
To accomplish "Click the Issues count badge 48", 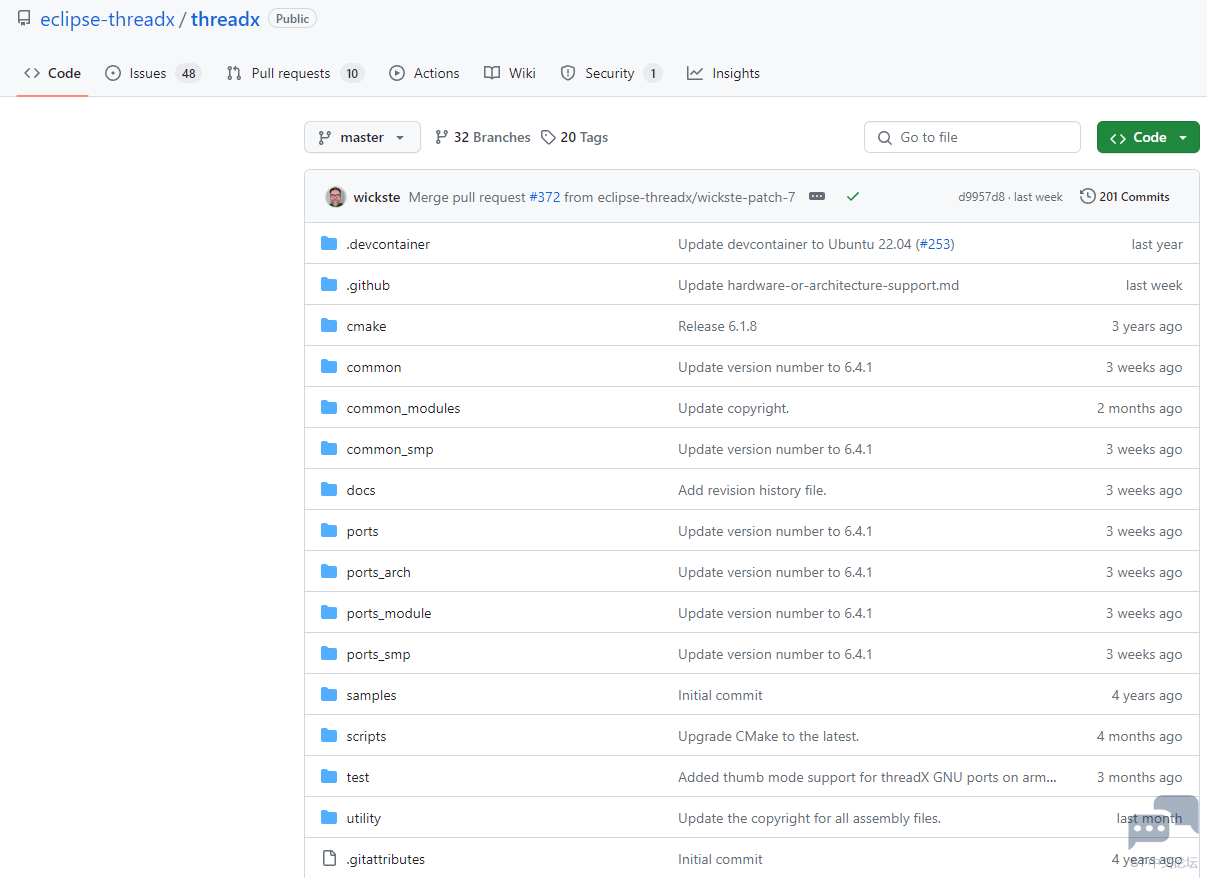I will [x=188, y=73].
